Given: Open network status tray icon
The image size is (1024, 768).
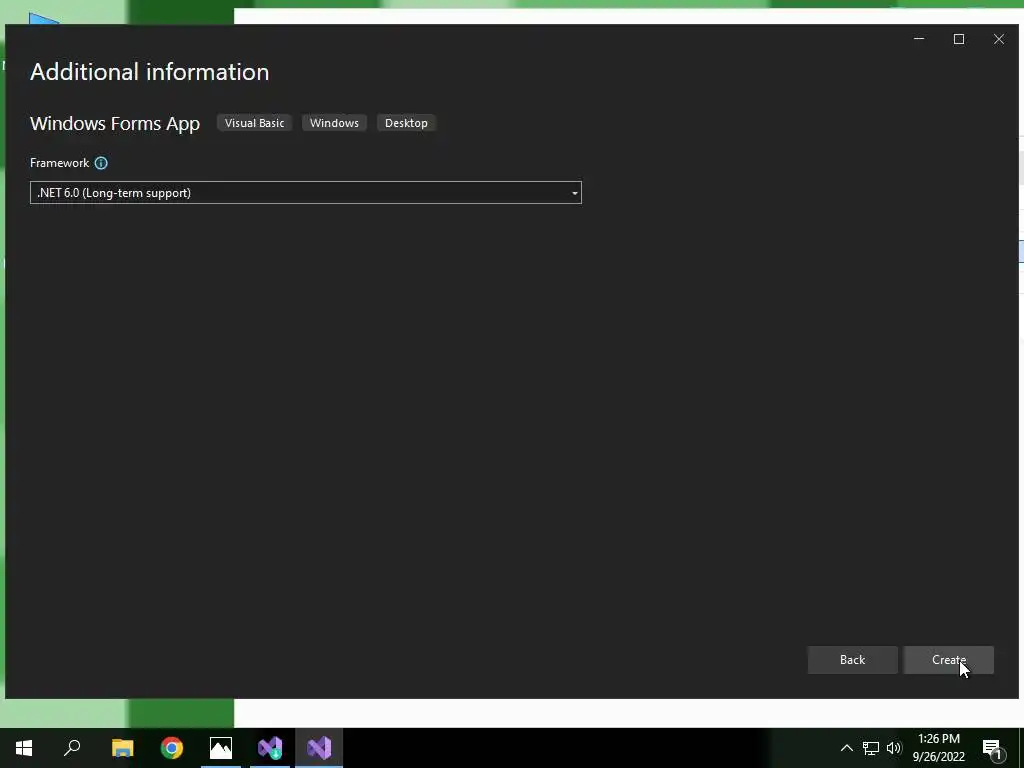Looking at the screenshot, I should (x=871, y=748).
